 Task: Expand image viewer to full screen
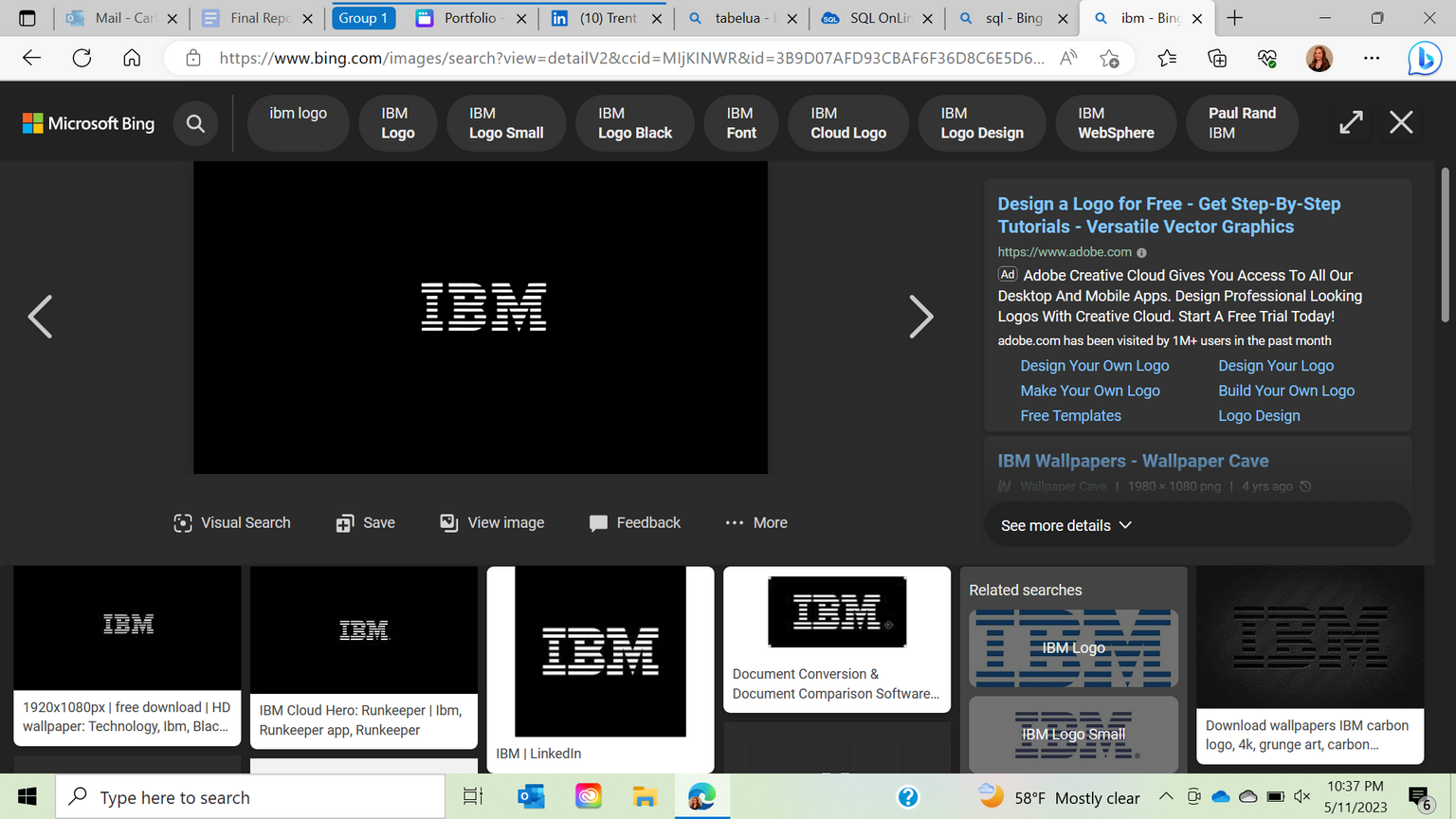[x=1351, y=122]
